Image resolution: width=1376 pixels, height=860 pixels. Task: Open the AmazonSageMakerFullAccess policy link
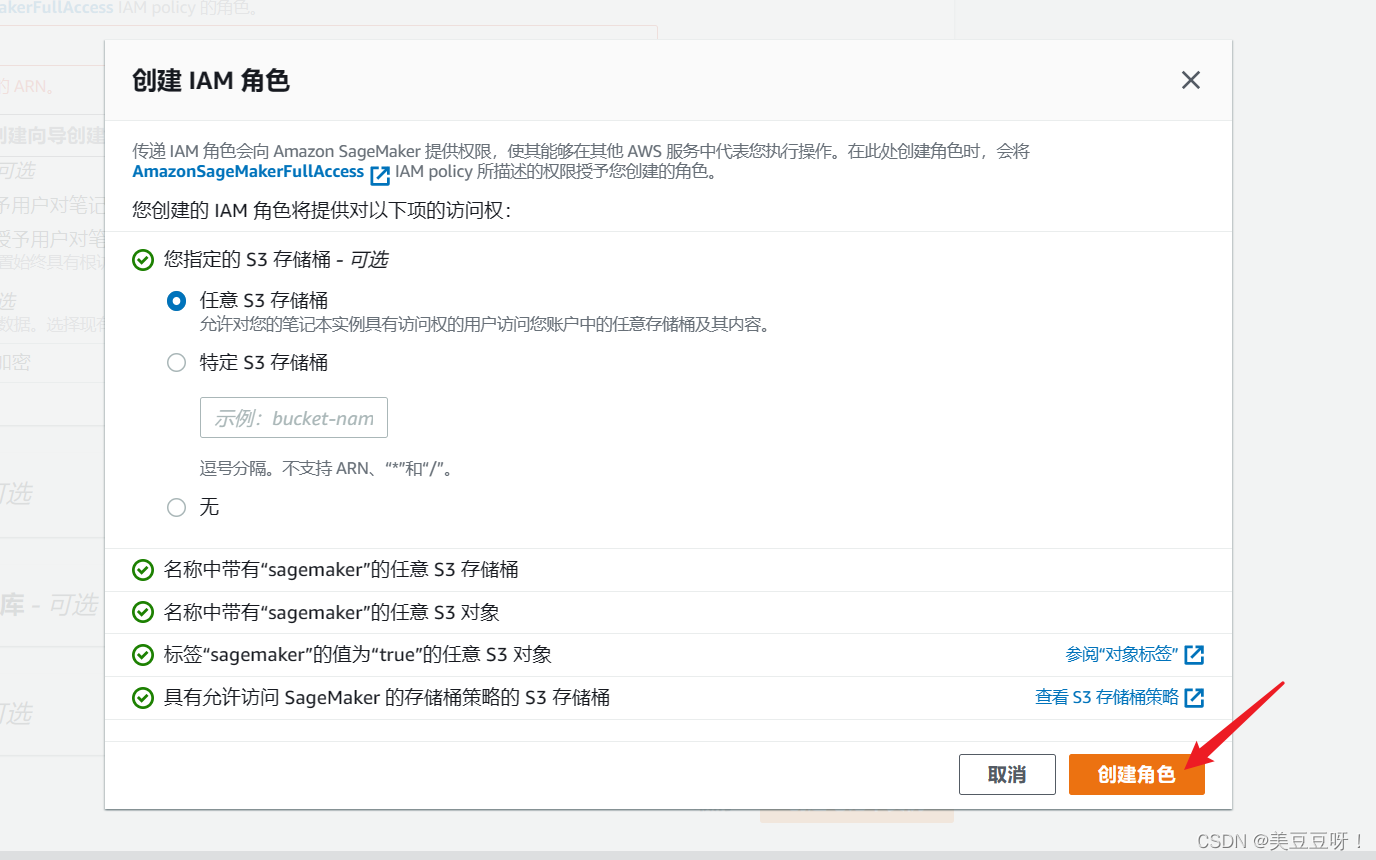tap(248, 172)
